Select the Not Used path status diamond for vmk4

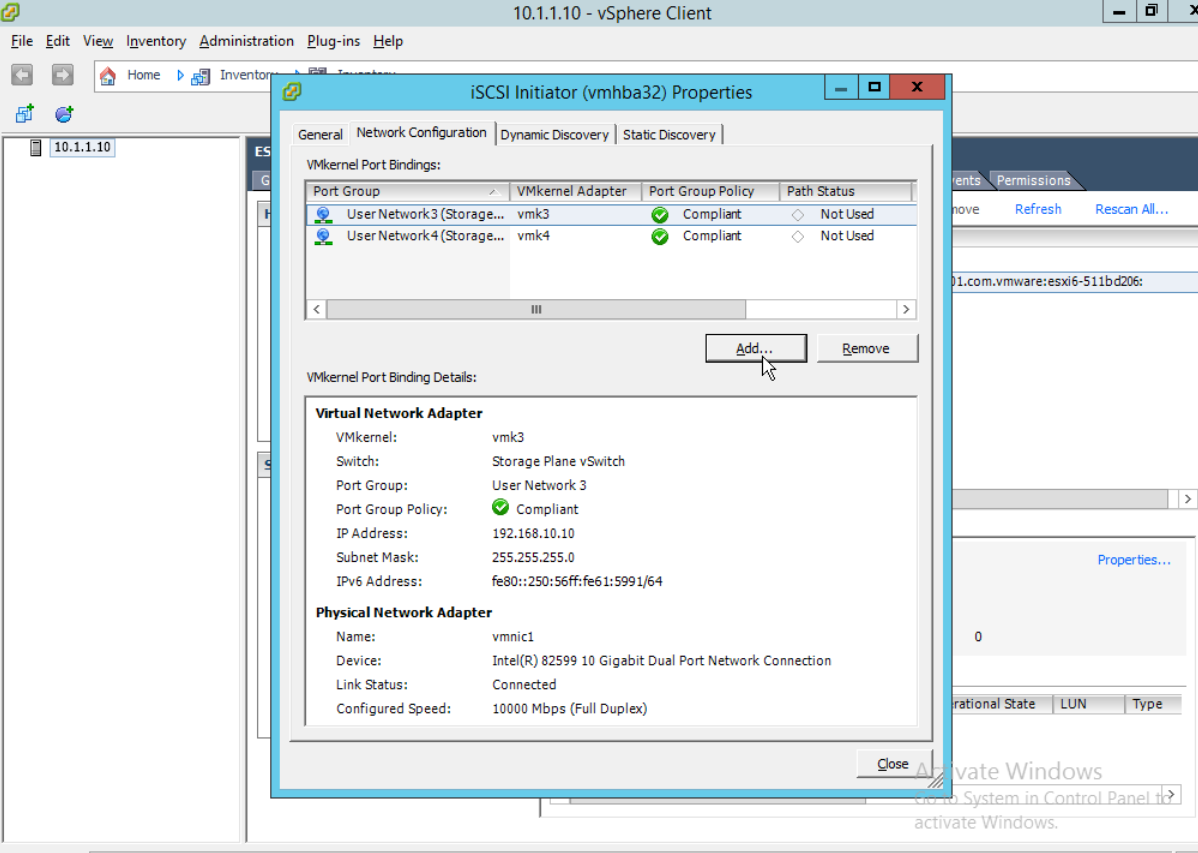coord(797,235)
